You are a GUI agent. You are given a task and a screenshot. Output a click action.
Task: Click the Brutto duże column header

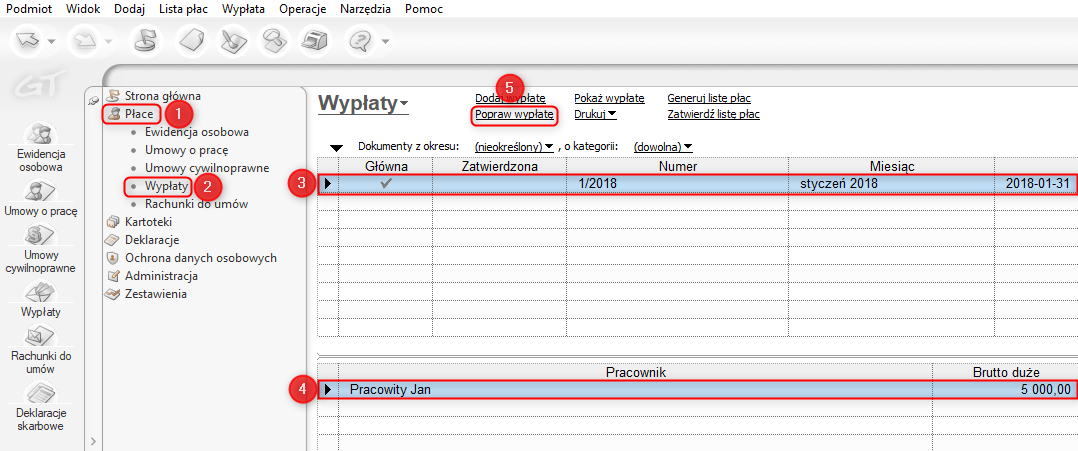pyautogui.click(x=1006, y=372)
